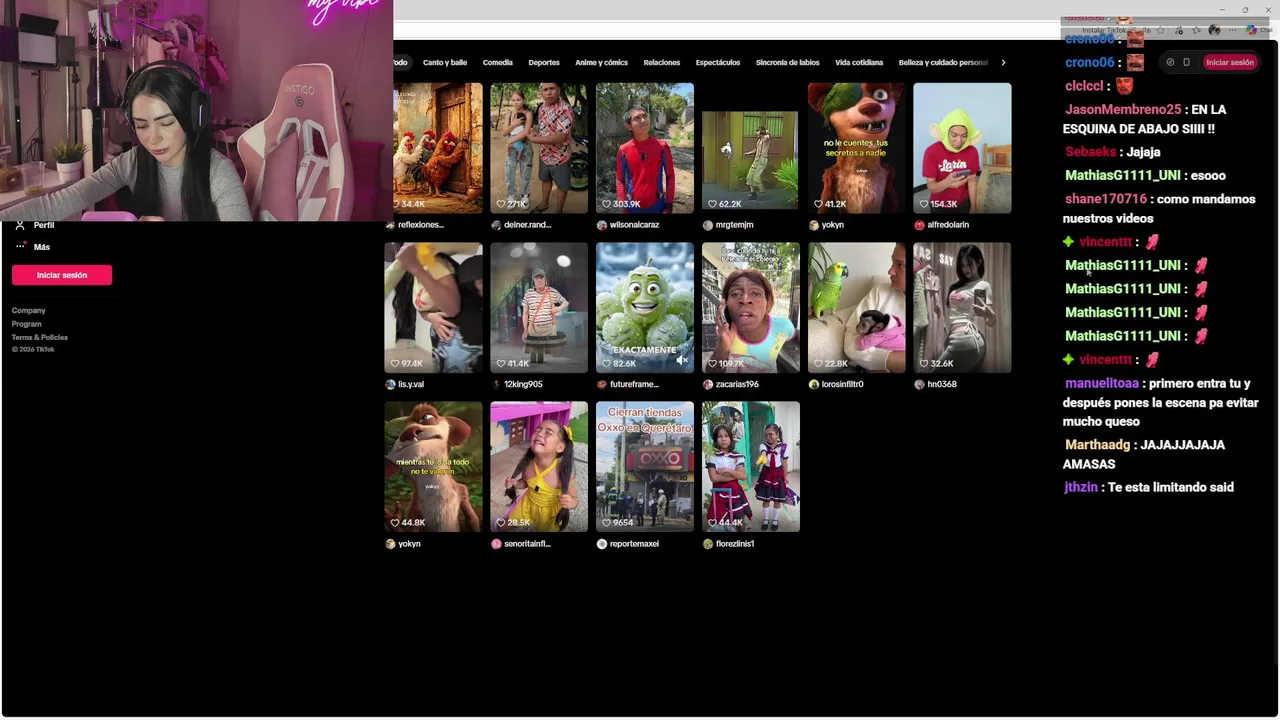
Task: Visit the zacarias196 creator profile
Action: 731,384
